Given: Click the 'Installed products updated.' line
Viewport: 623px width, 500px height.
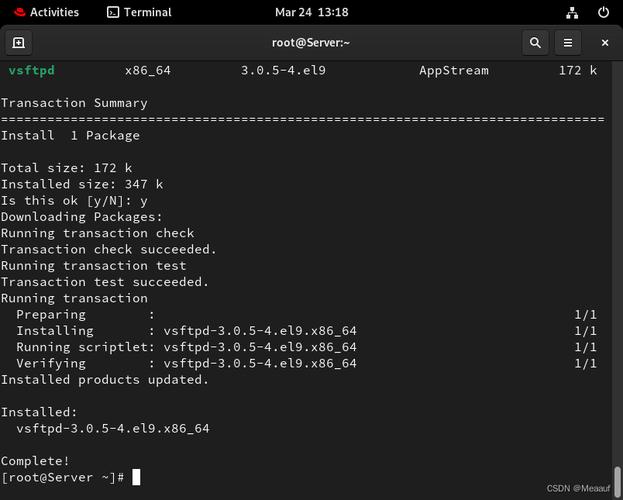Looking at the screenshot, I should coord(105,380).
